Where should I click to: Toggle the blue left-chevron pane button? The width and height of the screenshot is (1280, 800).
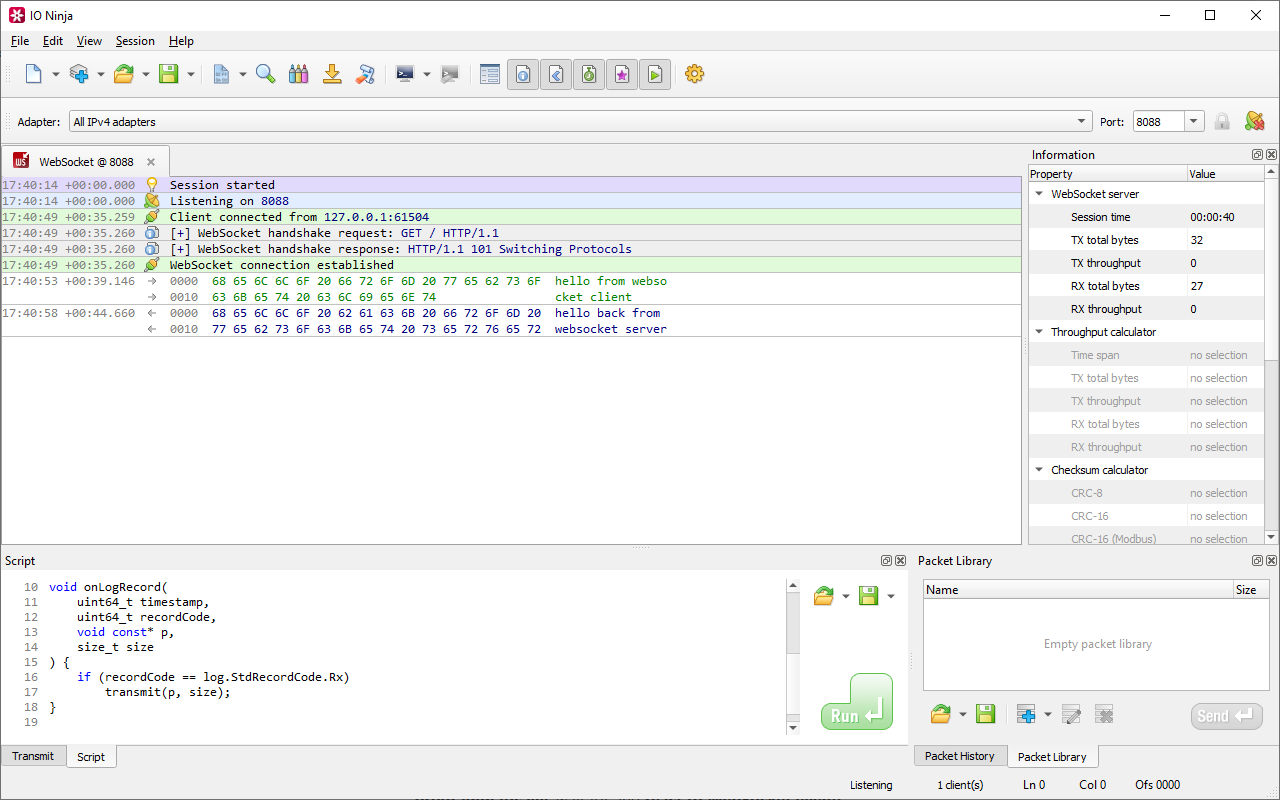pyautogui.click(x=556, y=74)
